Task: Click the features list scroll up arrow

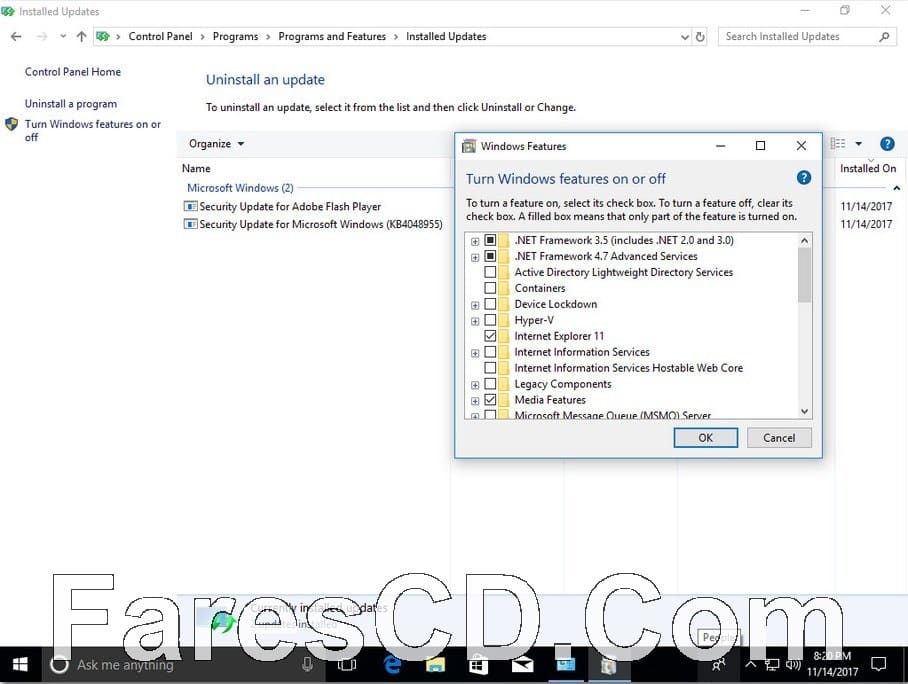Action: click(x=804, y=240)
